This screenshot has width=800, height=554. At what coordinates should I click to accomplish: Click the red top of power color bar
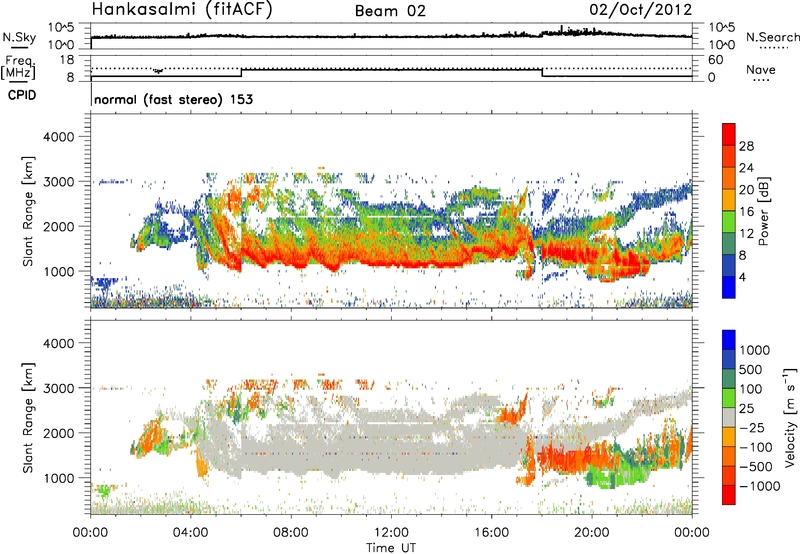point(729,134)
